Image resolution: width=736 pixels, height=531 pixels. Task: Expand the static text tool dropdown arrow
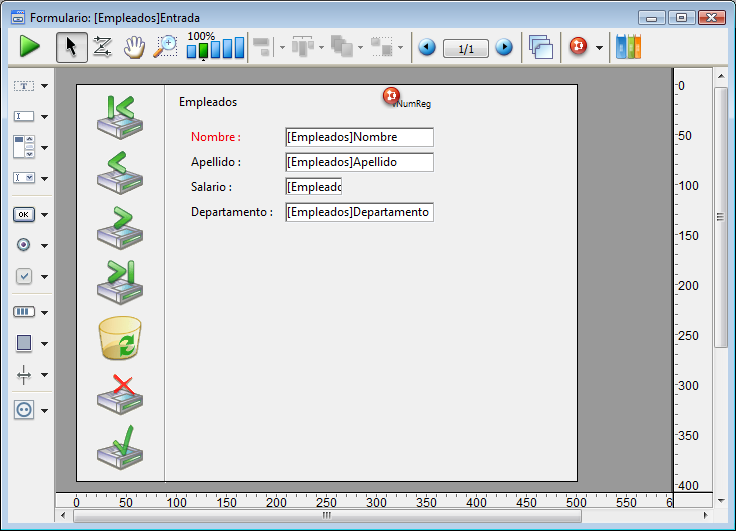pos(44,87)
